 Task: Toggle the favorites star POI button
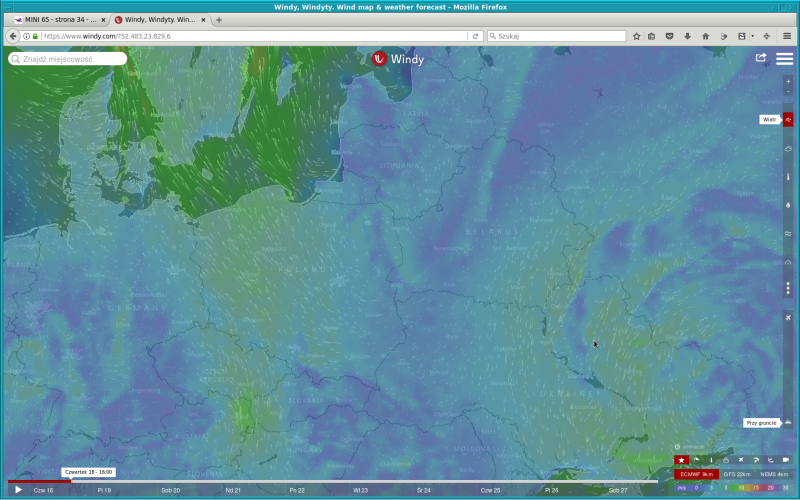681,460
